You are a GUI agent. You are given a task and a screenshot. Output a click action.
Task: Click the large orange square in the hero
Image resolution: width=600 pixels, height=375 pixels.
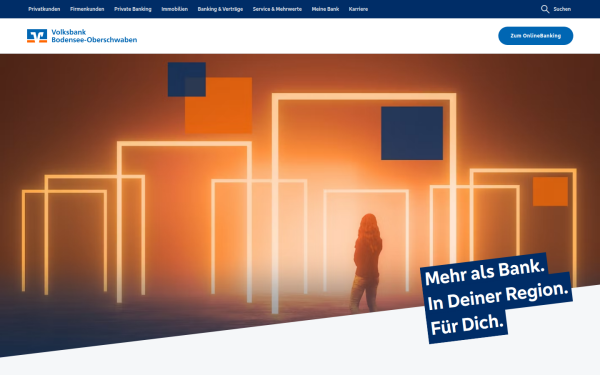[x=218, y=106]
